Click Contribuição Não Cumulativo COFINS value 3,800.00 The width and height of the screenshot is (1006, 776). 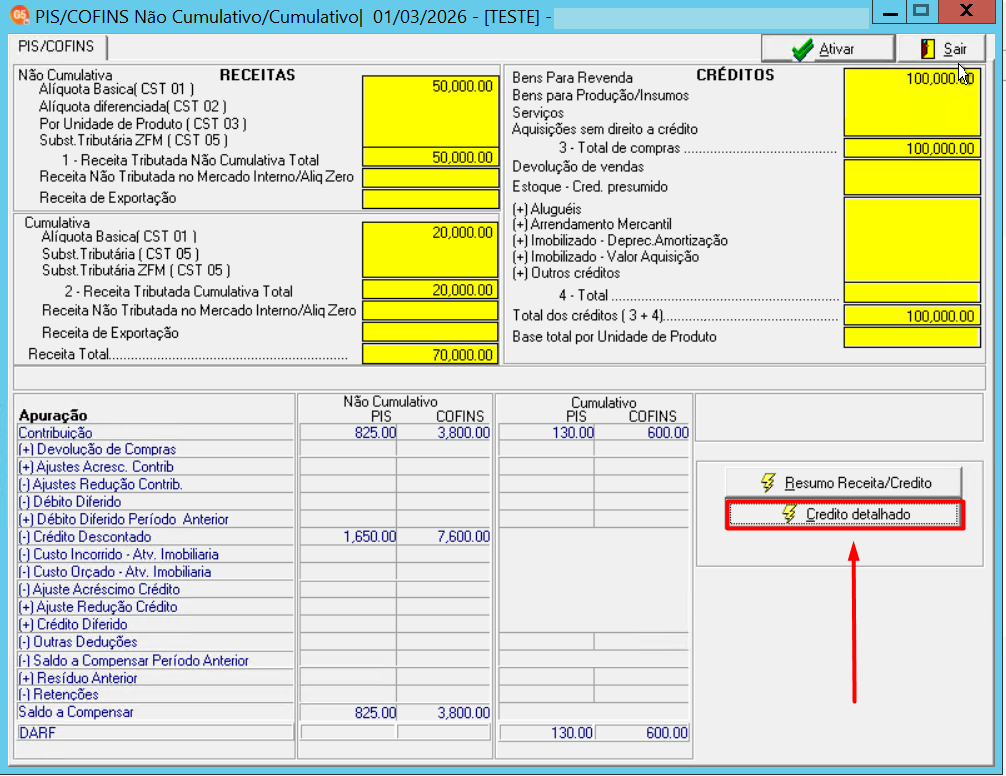pos(463,433)
